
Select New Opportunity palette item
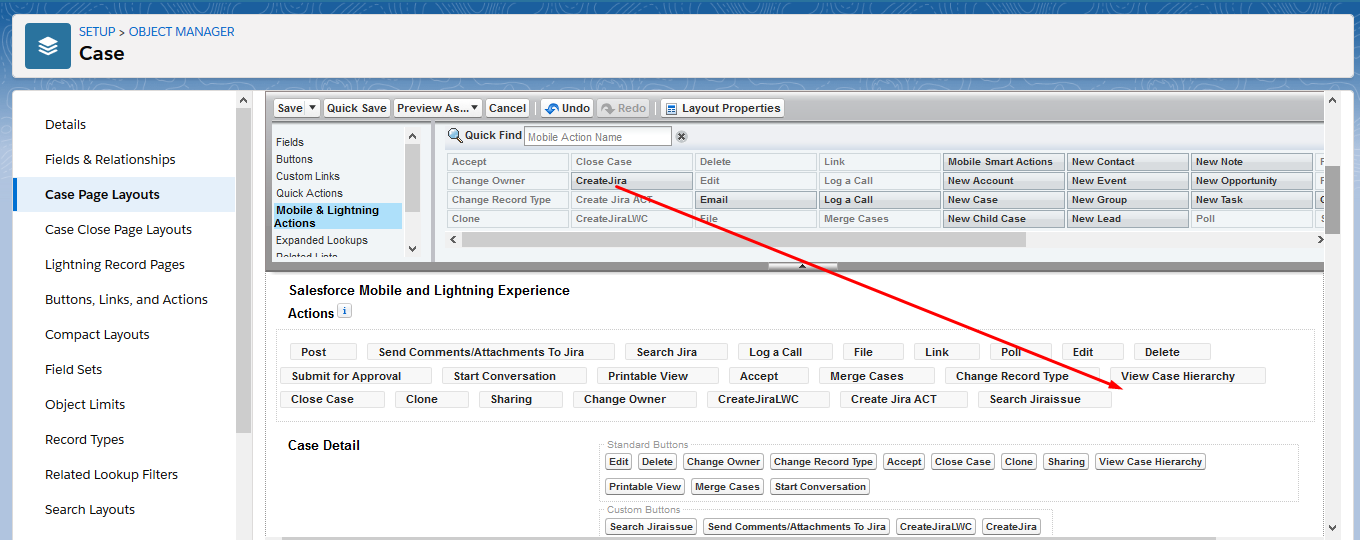pyautogui.click(x=1252, y=181)
